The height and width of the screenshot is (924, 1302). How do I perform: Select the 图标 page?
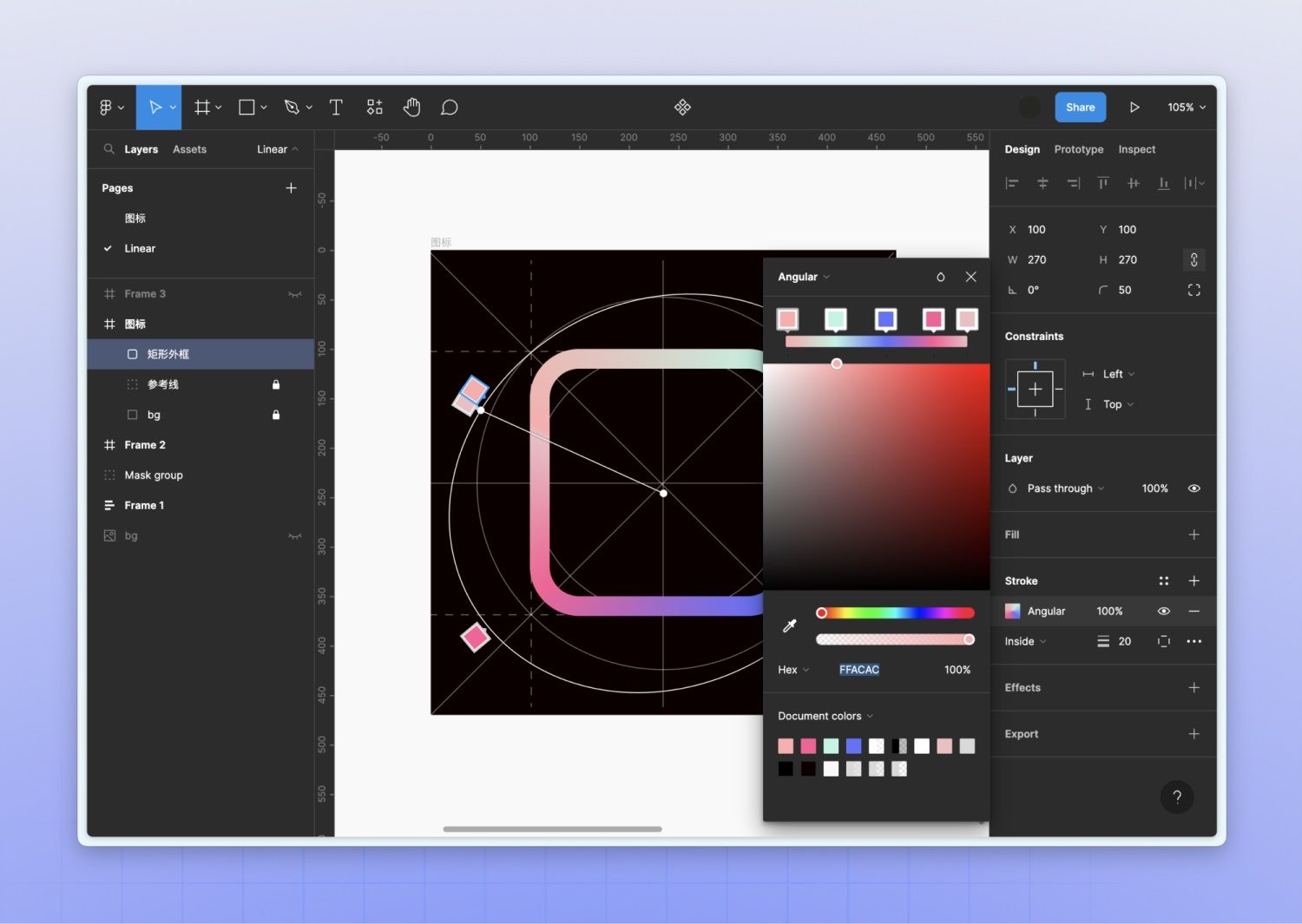click(135, 219)
